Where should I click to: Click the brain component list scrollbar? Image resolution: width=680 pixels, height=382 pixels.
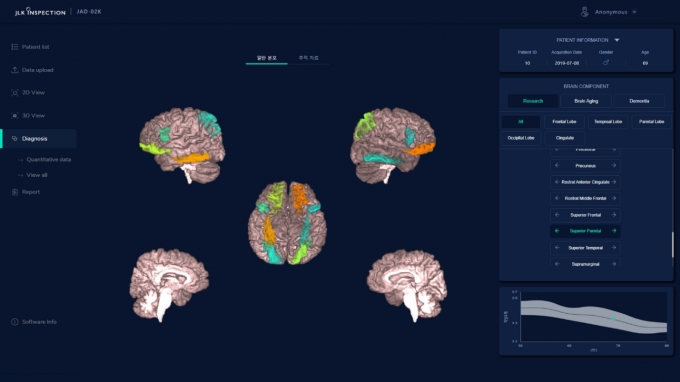[673, 245]
